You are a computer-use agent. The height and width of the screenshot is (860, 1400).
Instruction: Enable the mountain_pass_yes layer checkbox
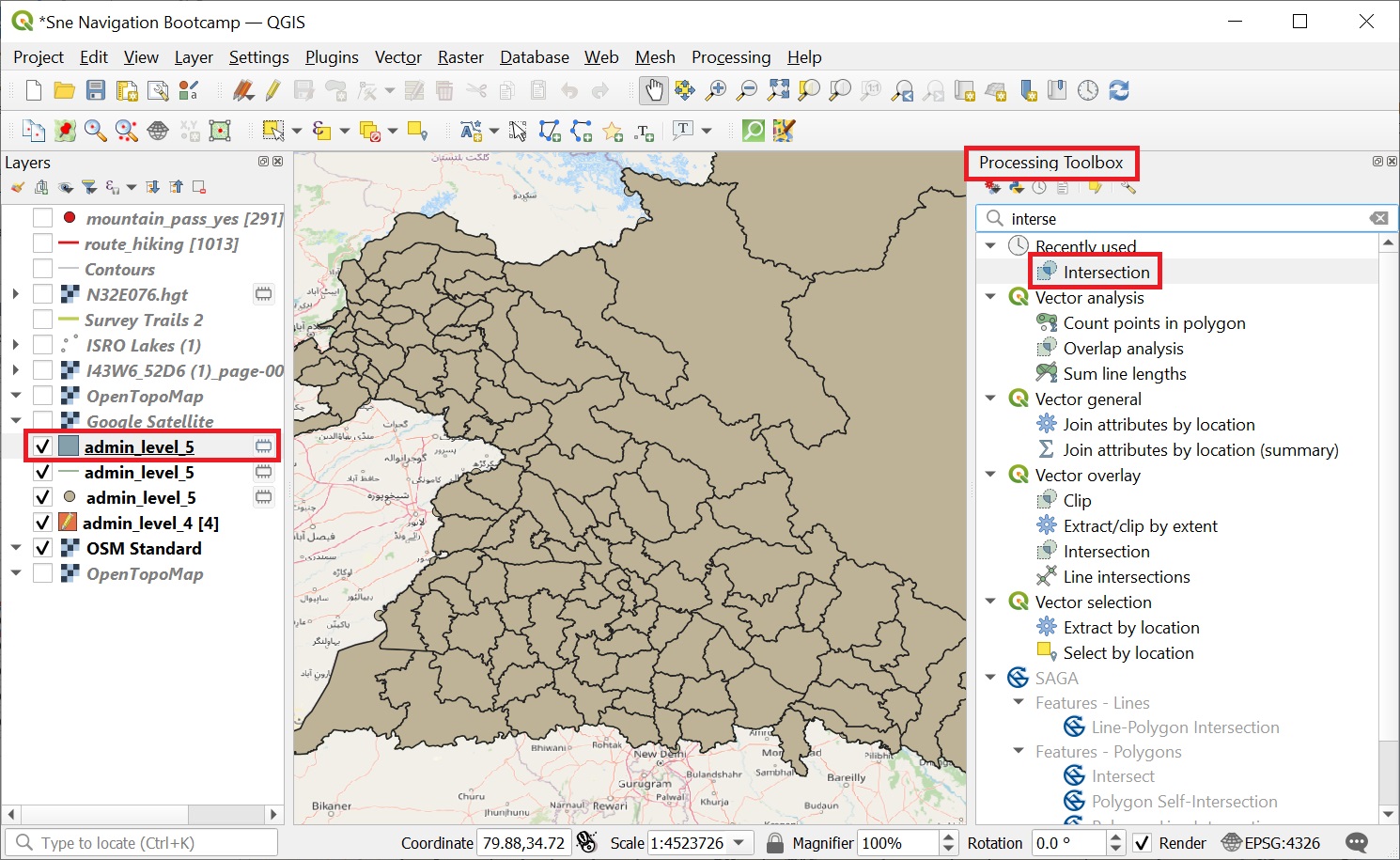[x=42, y=218]
